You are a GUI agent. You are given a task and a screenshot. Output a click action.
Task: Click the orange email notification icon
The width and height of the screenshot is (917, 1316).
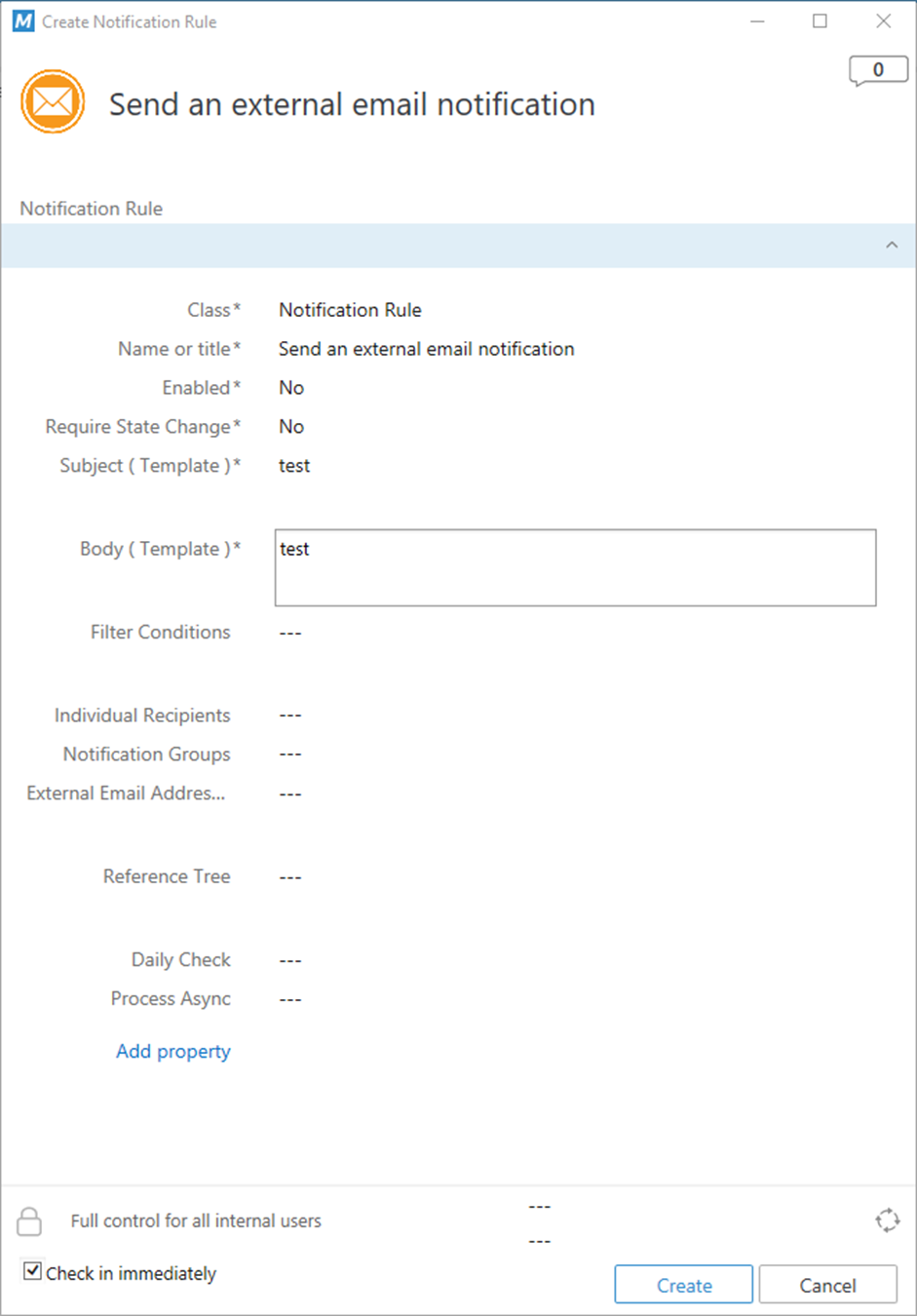point(53,101)
